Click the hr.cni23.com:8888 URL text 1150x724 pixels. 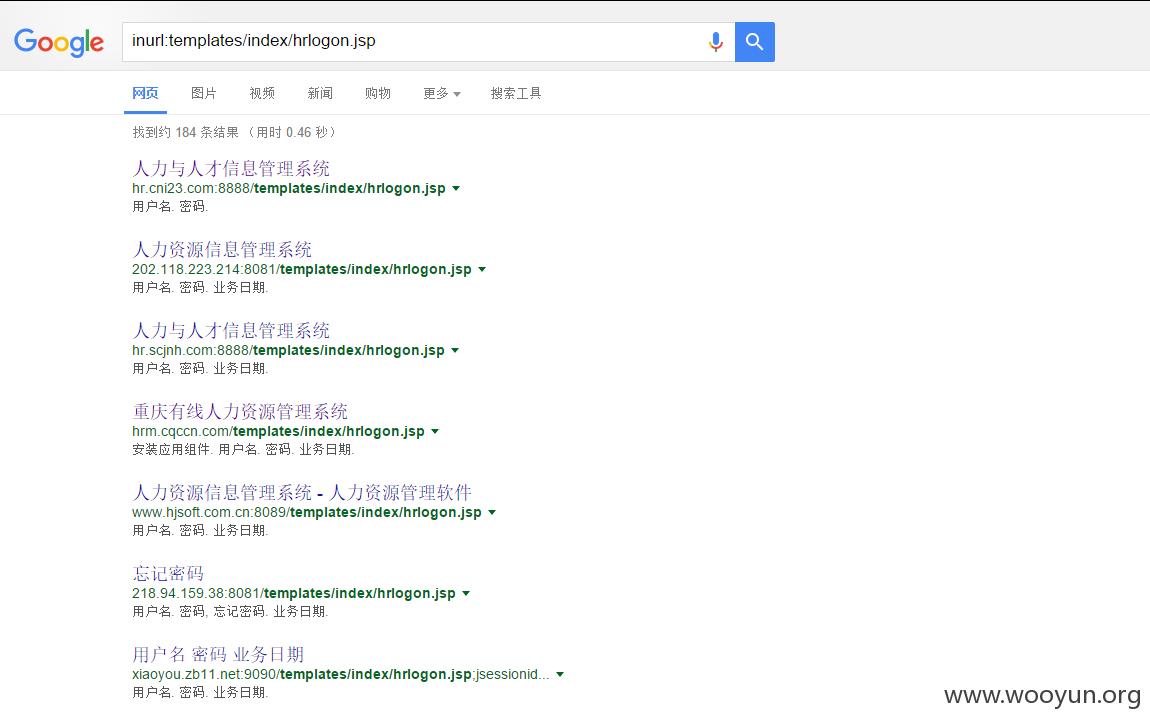point(289,189)
